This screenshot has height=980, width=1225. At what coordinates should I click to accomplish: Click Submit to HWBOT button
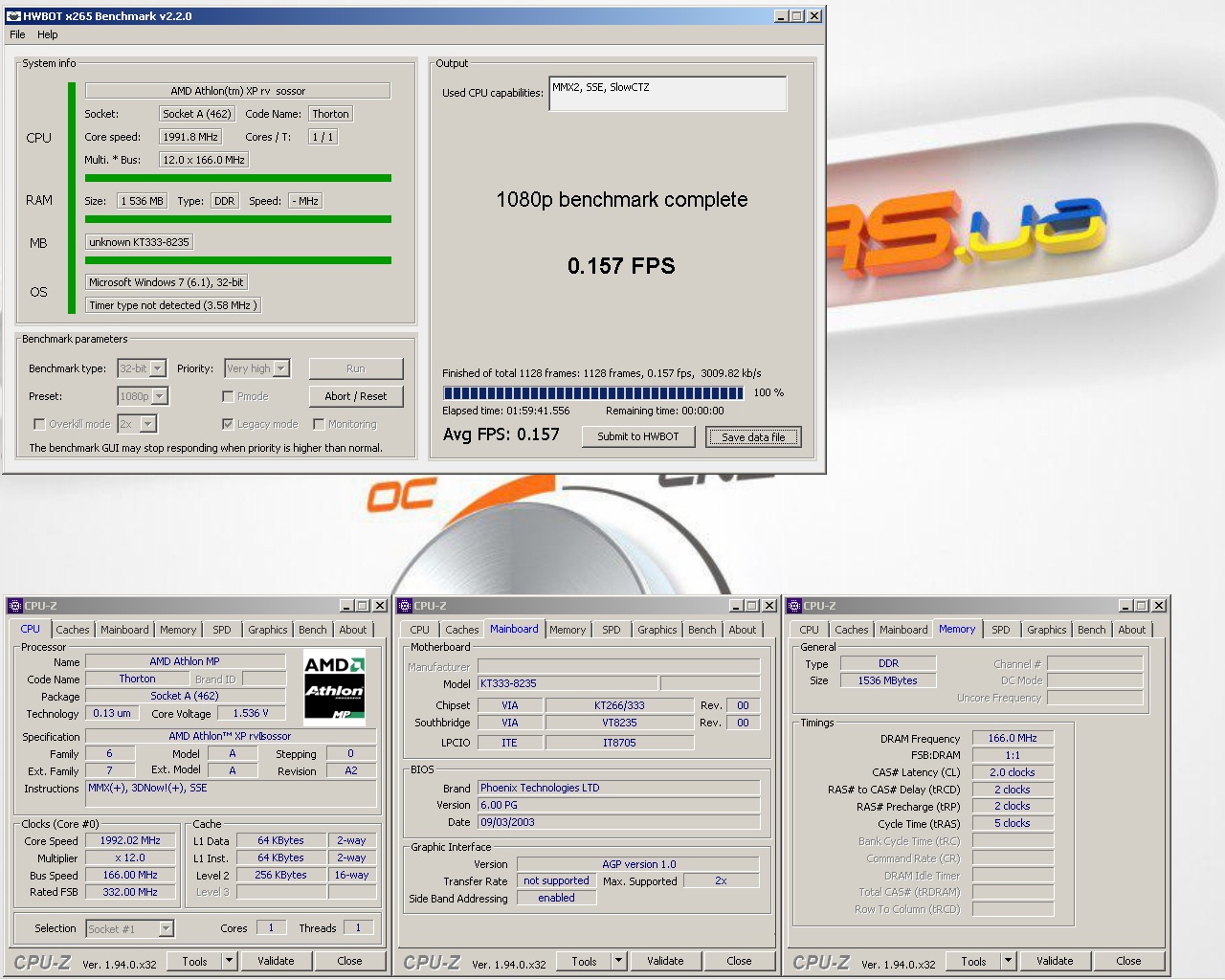638,436
